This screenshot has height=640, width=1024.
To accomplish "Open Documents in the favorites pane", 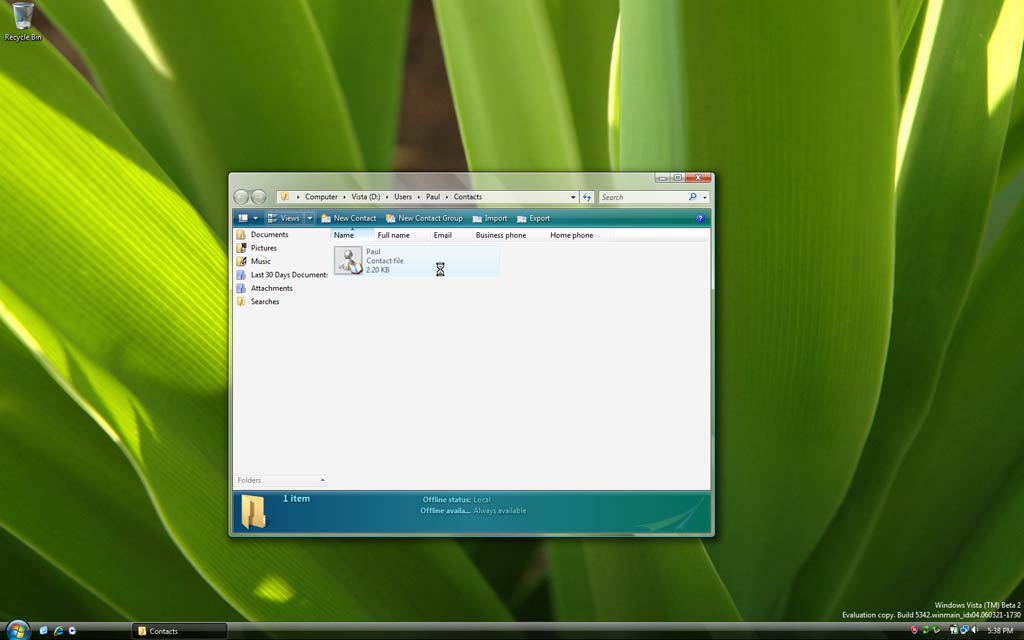I will coord(269,235).
